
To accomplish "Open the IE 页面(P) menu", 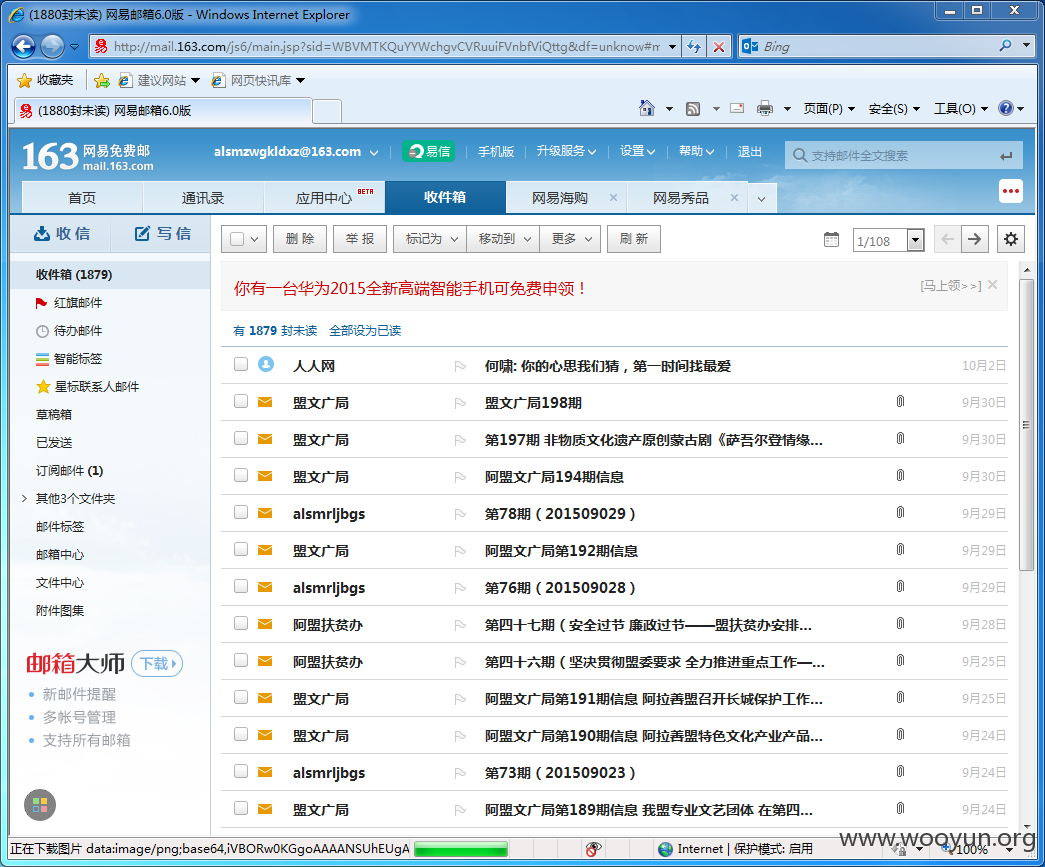I will pyautogui.click(x=829, y=108).
